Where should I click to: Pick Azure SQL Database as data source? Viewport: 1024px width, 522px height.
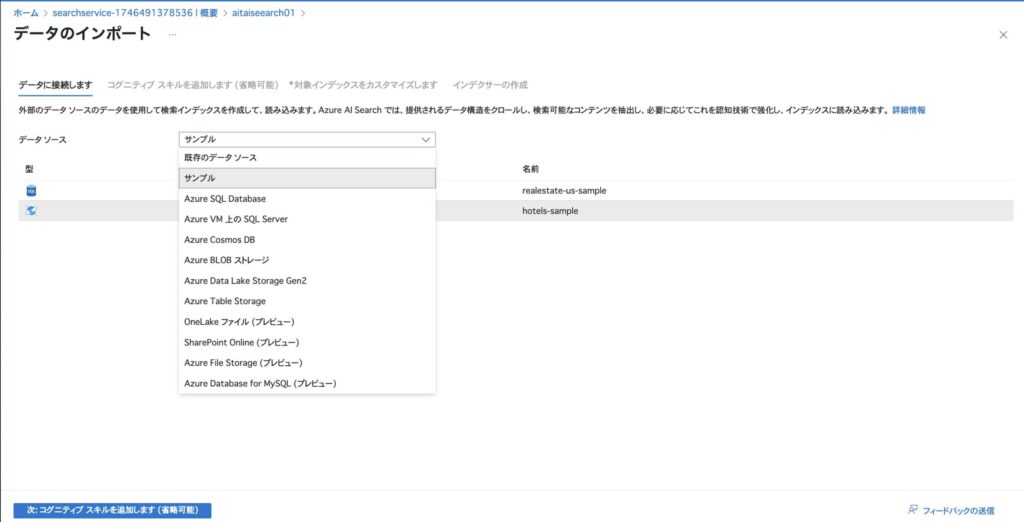click(x=307, y=199)
